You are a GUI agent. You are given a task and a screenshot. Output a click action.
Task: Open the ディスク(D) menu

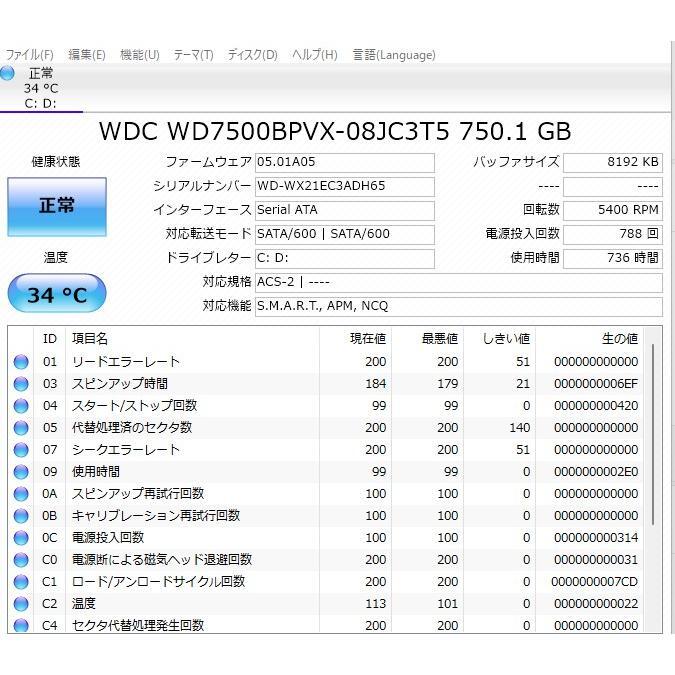click(252, 55)
